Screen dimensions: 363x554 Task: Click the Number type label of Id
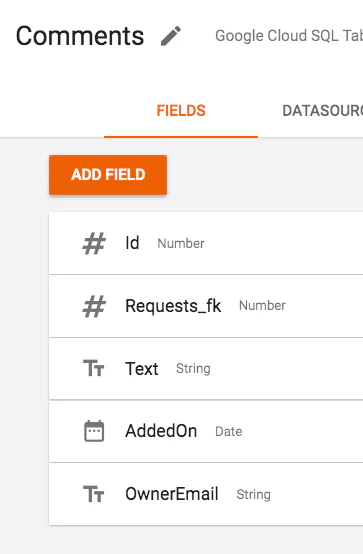[181, 243]
